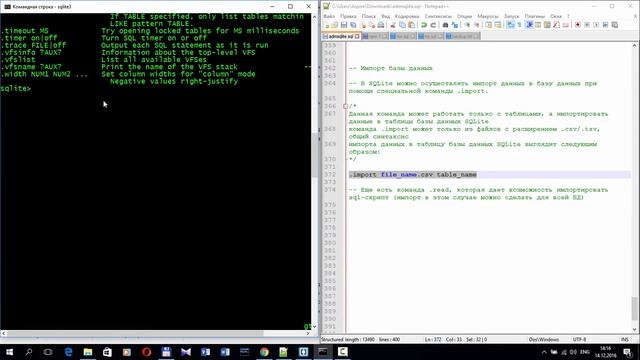This screenshot has height=360, width=640.
Task: Open Task View on the taskbar
Action: pos(48,352)
